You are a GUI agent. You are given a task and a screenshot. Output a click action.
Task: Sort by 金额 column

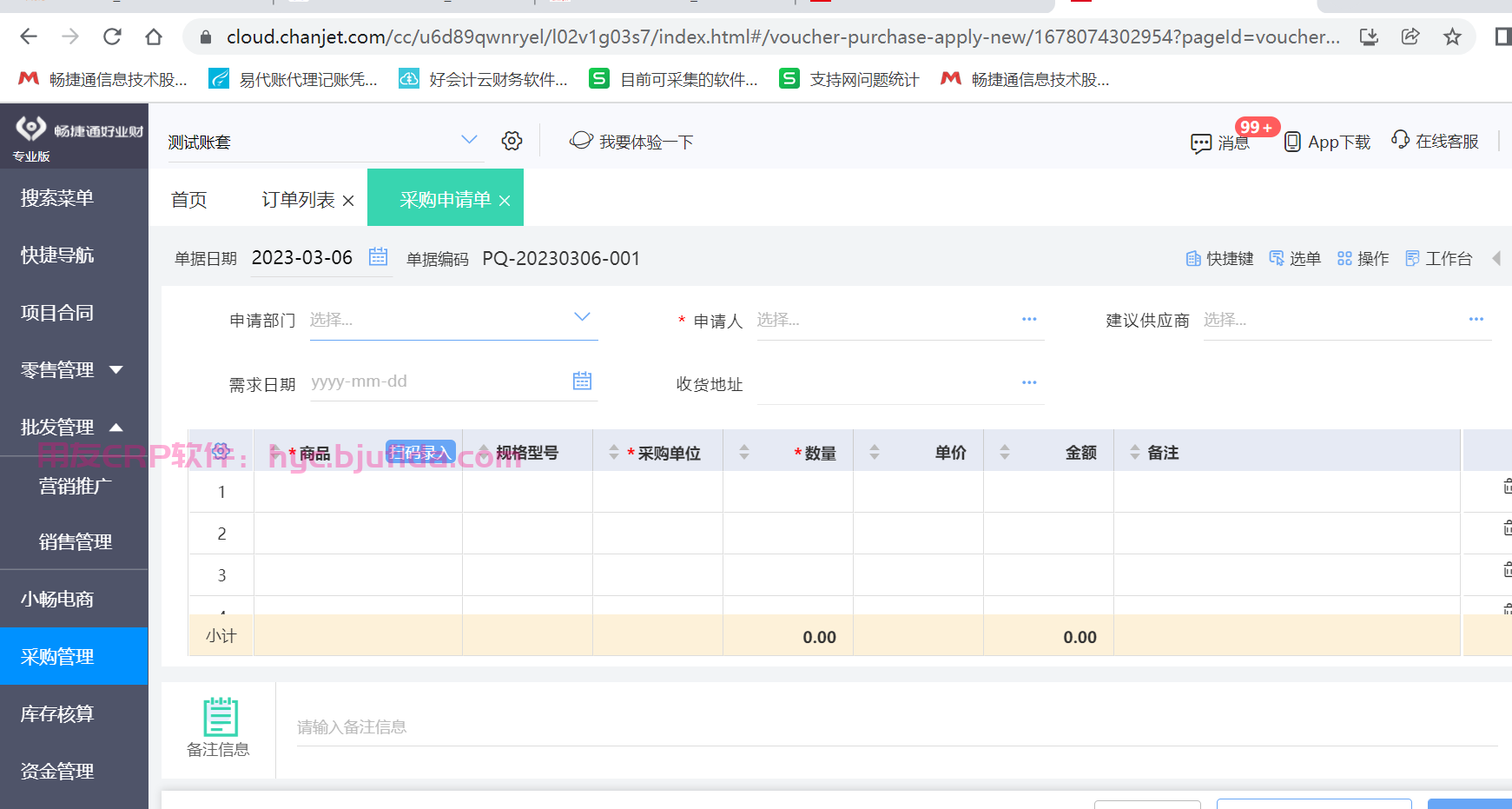[x=1005, y=452]
